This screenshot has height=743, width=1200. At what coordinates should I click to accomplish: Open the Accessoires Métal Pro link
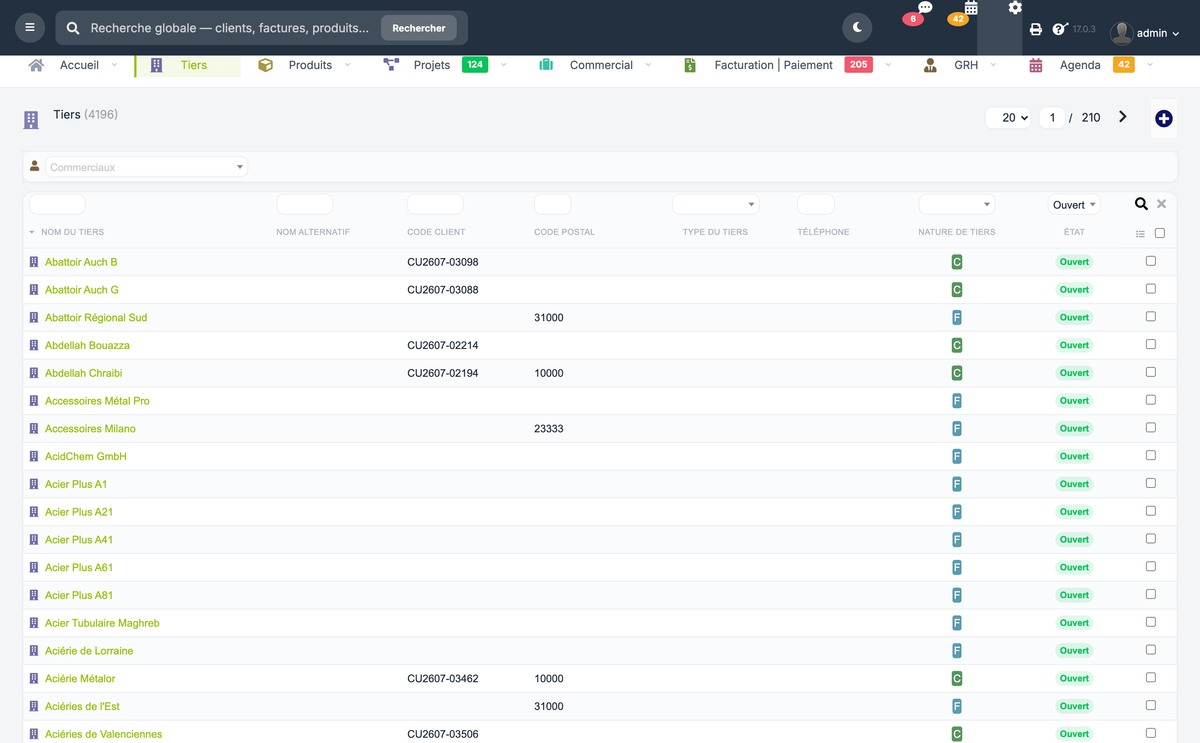[97, 401]
